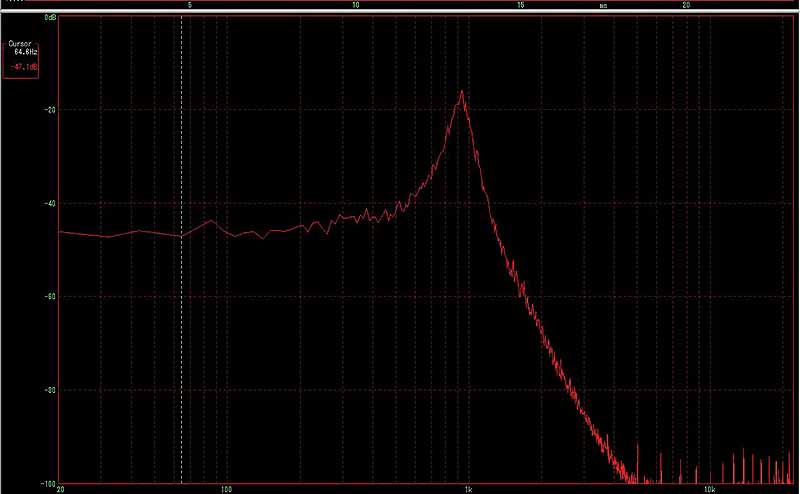The image size is (800, 494).
Task: Click the 20 mark on top time ruler
Action: pos(685,5)
